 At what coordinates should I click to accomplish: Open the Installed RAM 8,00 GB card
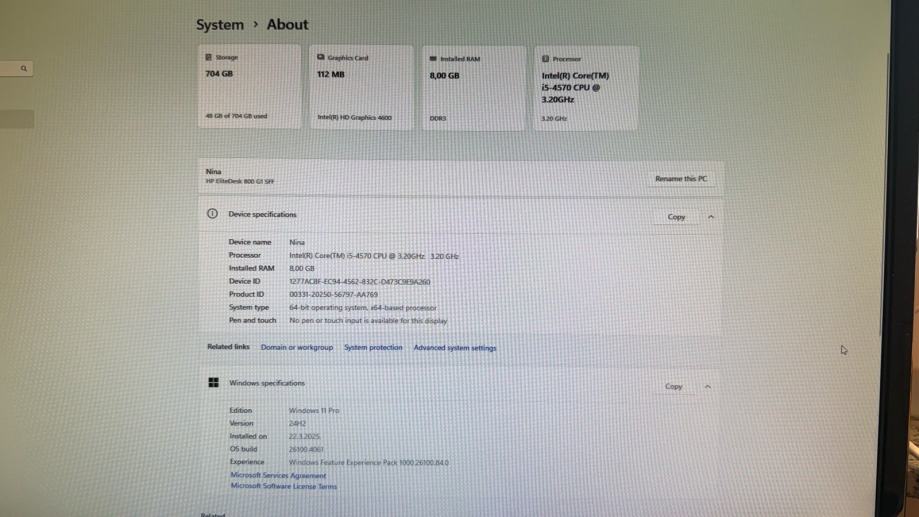pos(474,89)
